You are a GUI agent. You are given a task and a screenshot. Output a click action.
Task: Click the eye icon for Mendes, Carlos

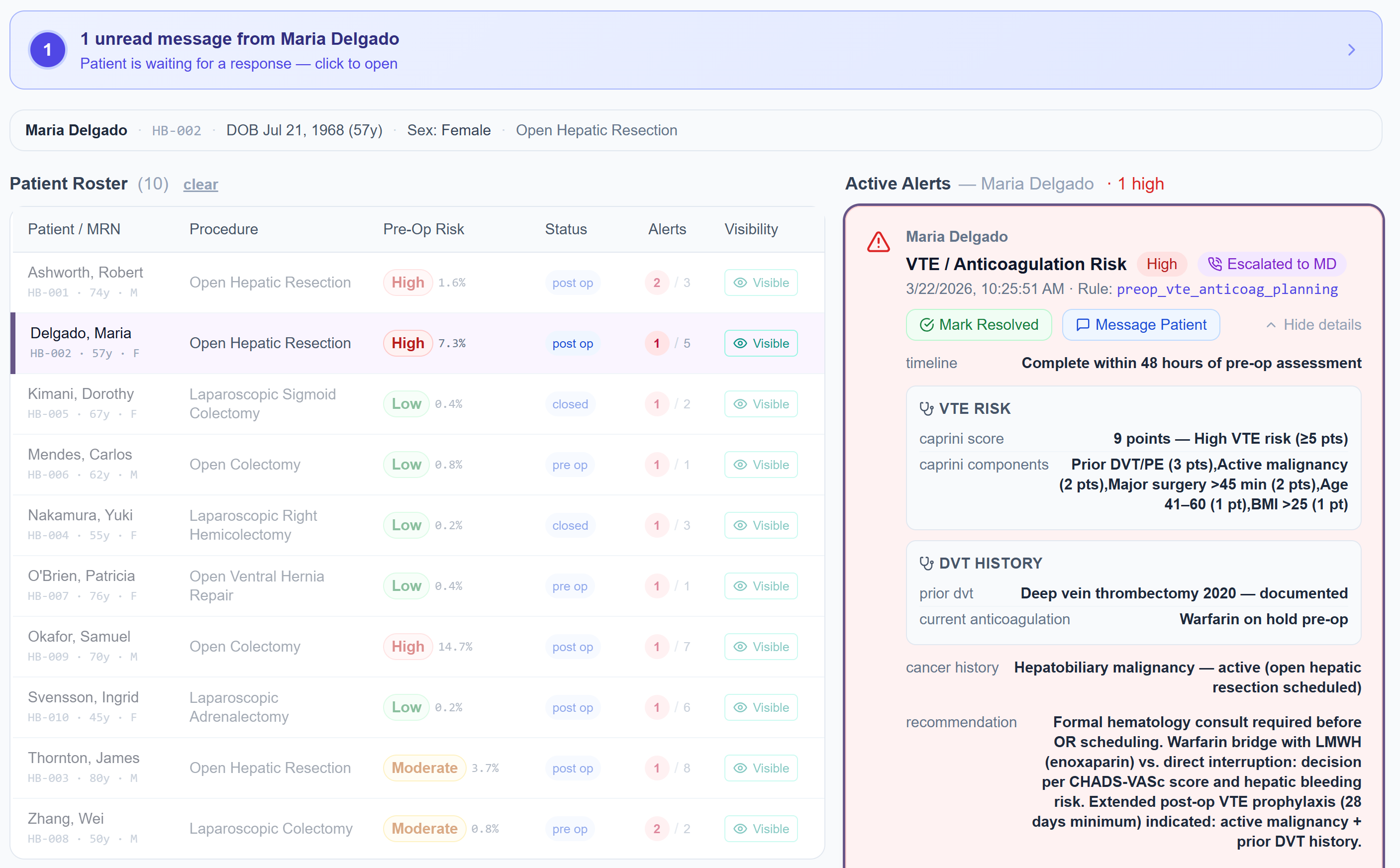point(740,465)
